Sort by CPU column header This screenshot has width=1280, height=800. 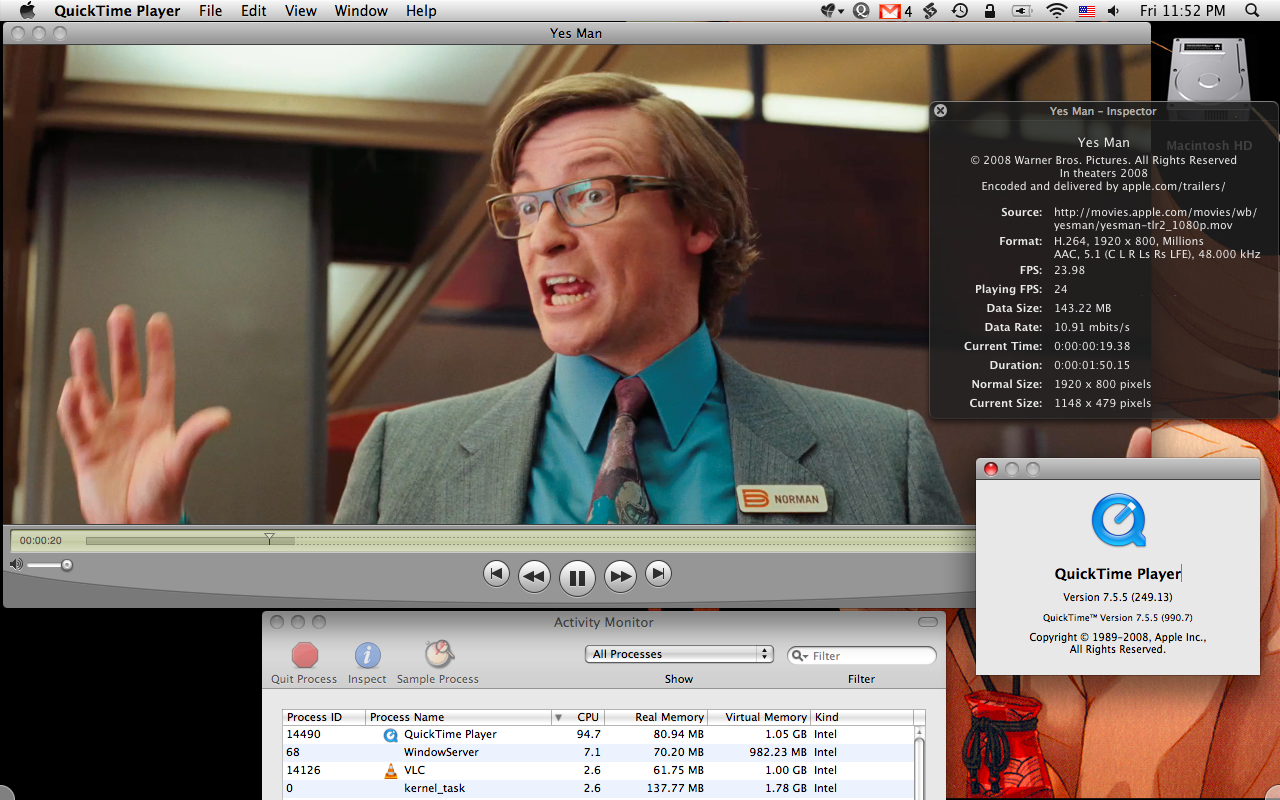tap(578, 717)
